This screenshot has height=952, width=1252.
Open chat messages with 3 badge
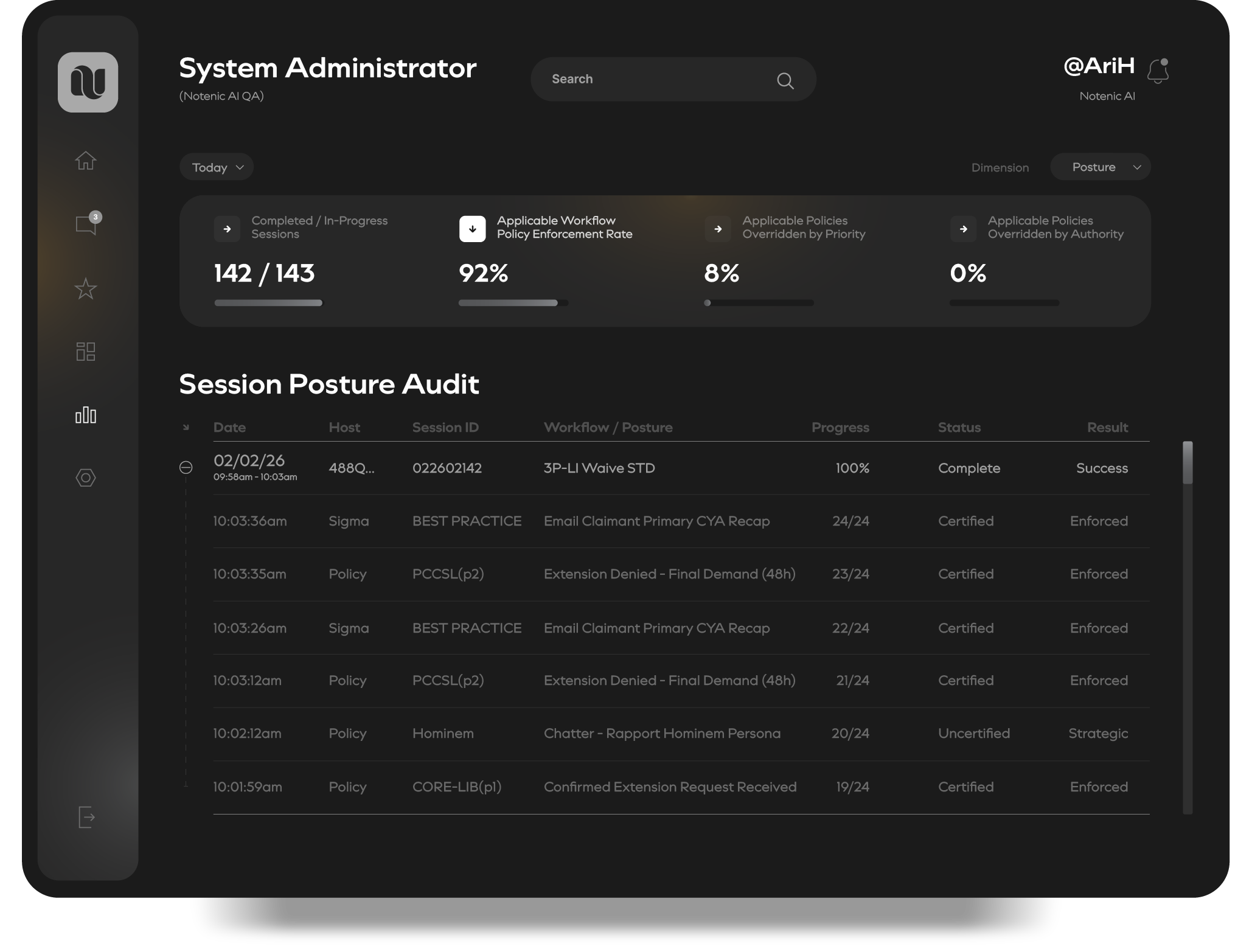coord(86,224)
